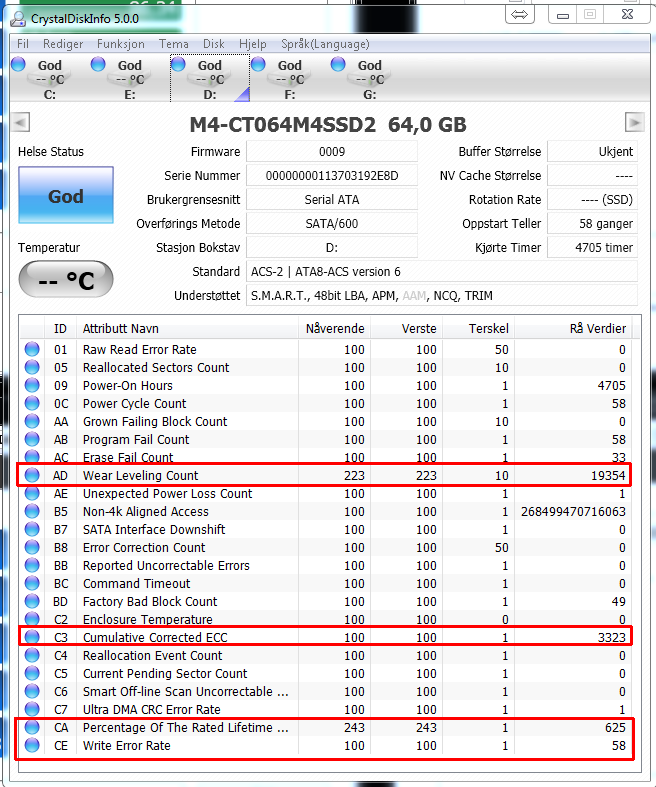Select drive F: disk tab
This screenshot has width=656, height=787.
(290, 79)
